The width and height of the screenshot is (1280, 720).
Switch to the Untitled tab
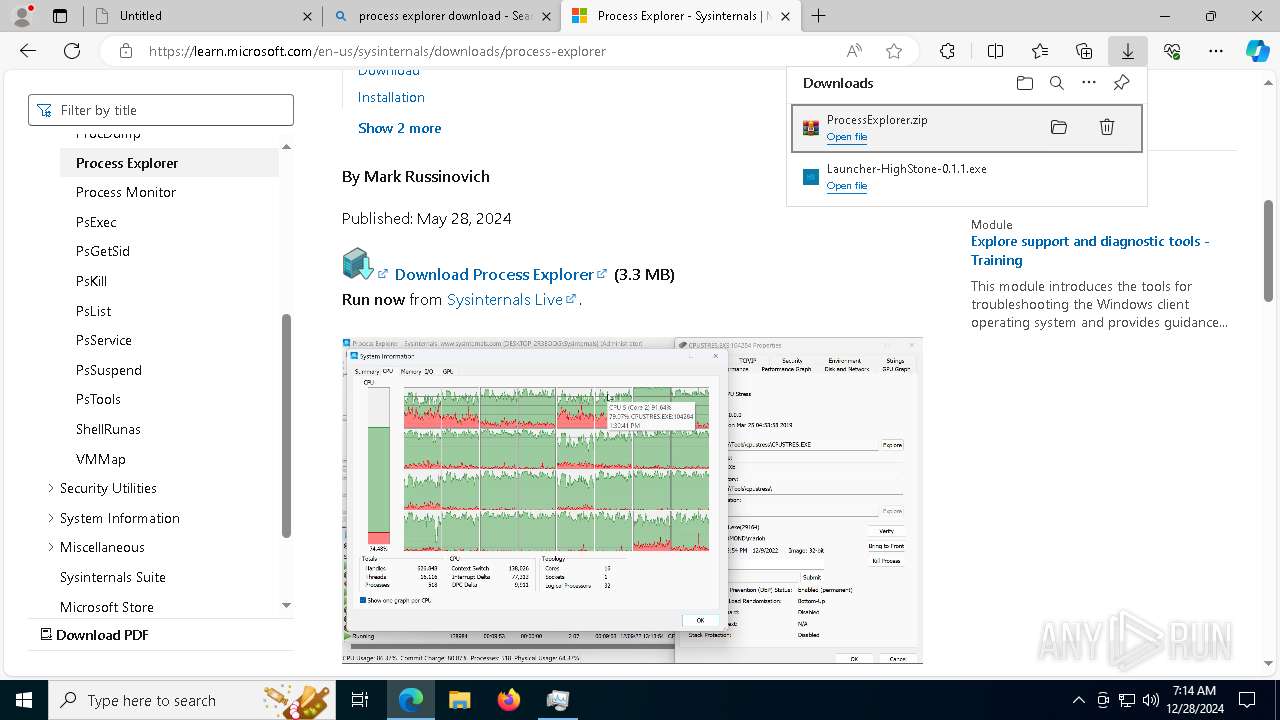click(203, 16)
